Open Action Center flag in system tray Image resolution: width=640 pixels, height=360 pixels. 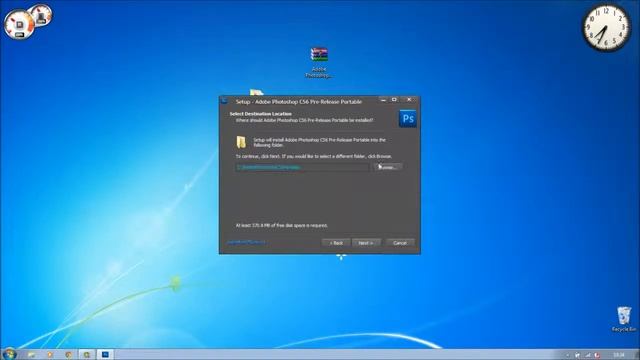(578, 355)
